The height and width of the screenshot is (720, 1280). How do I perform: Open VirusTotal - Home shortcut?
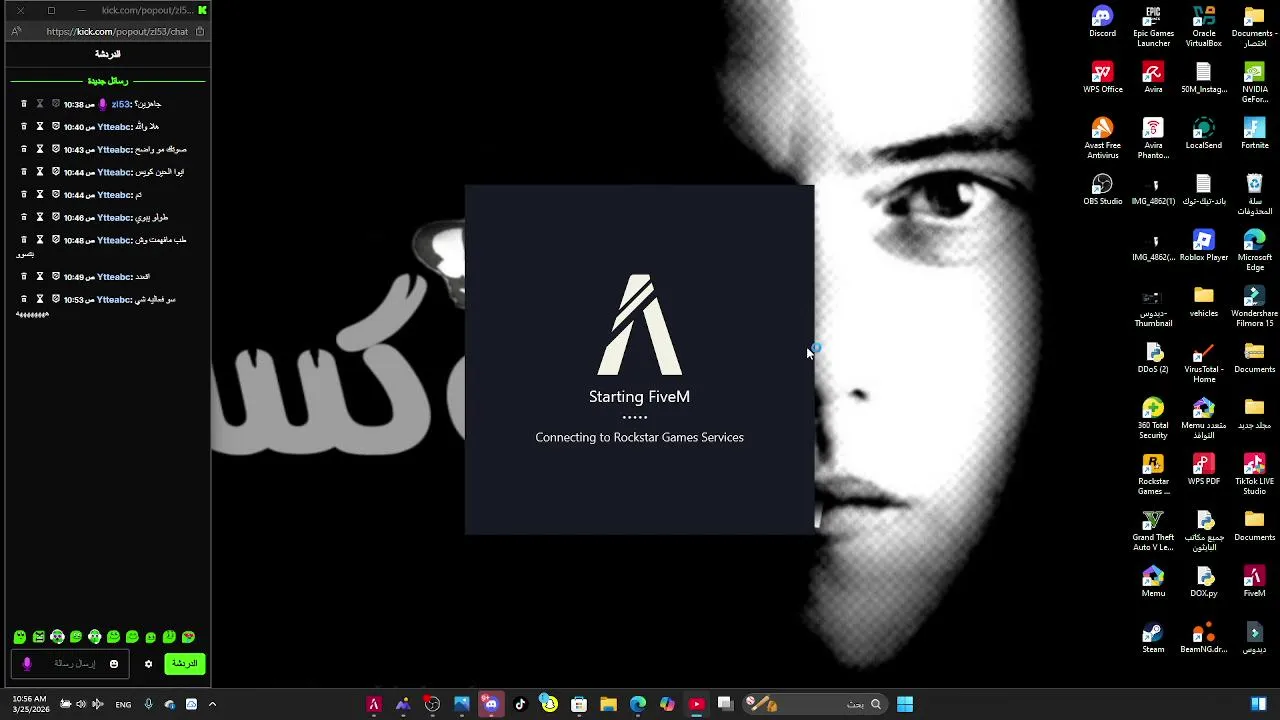(1204, 363)
